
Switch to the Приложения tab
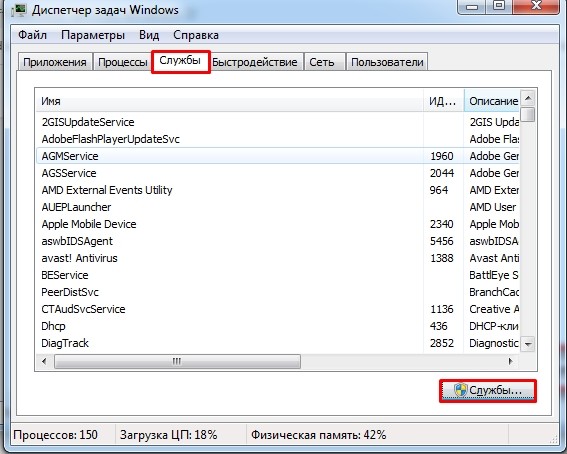pyautogui.click(x=55, y=62)
